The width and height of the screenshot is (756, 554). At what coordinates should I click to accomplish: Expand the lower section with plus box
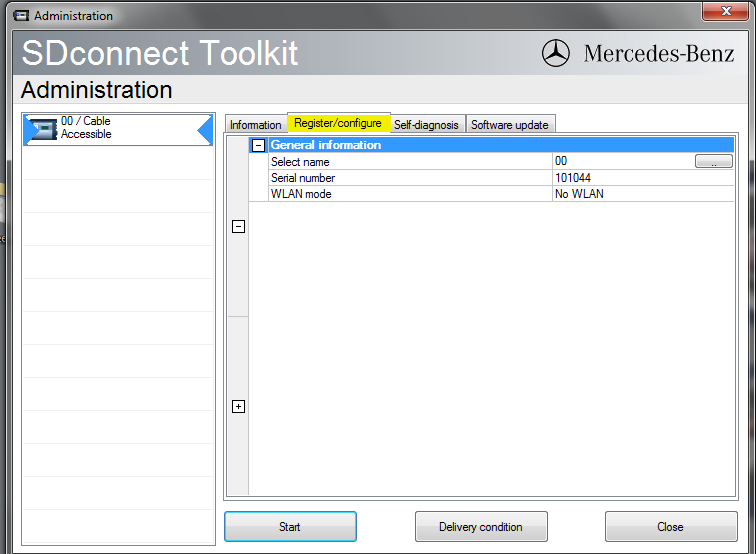click(238, 406)
